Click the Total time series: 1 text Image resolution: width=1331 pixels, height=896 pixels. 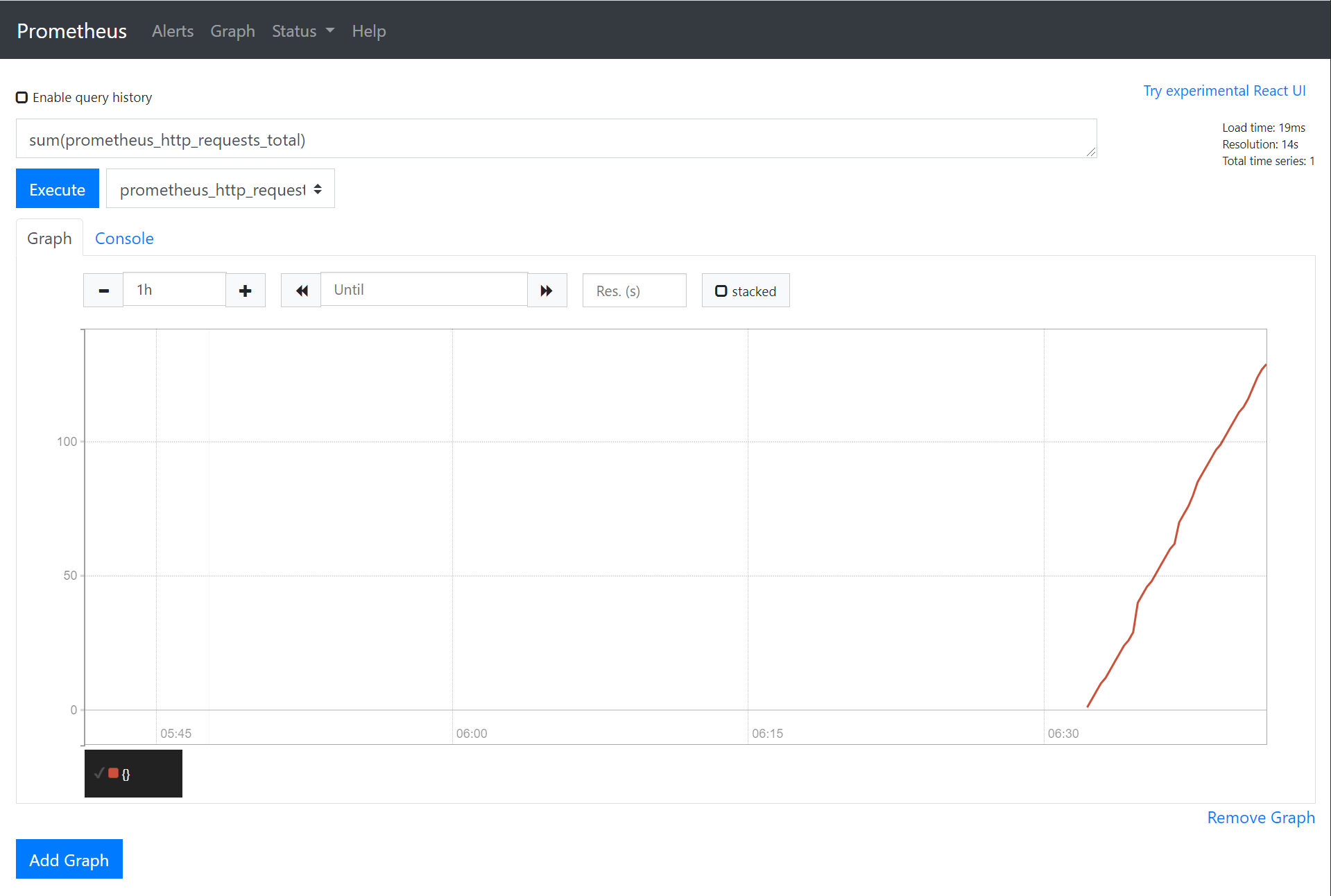coord(1269,161)
